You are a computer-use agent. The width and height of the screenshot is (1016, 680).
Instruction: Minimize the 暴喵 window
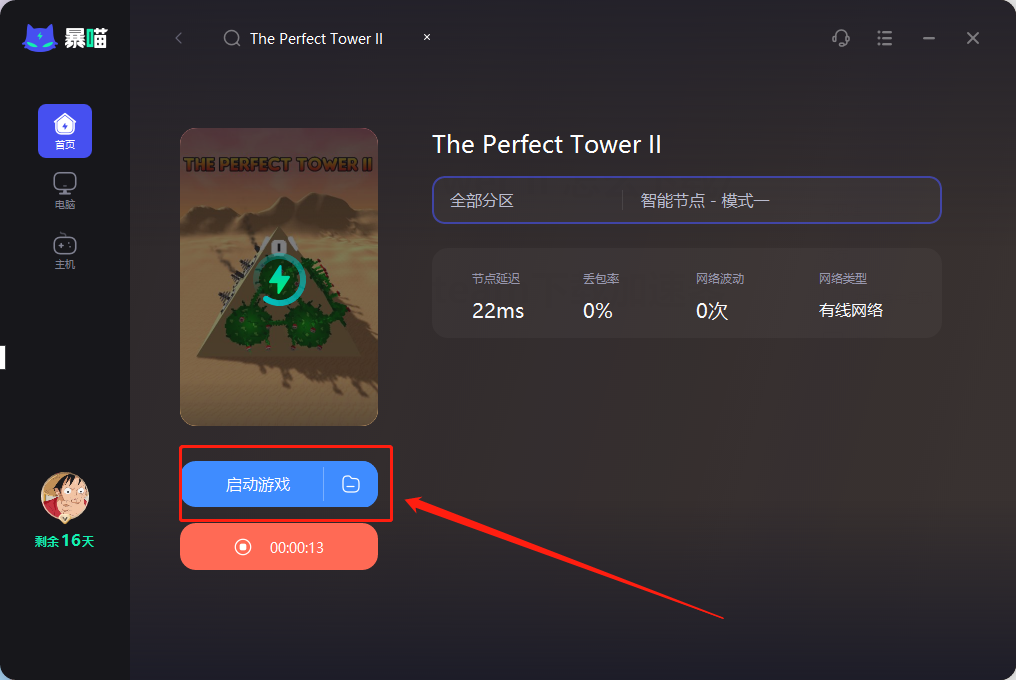(929, 38)
